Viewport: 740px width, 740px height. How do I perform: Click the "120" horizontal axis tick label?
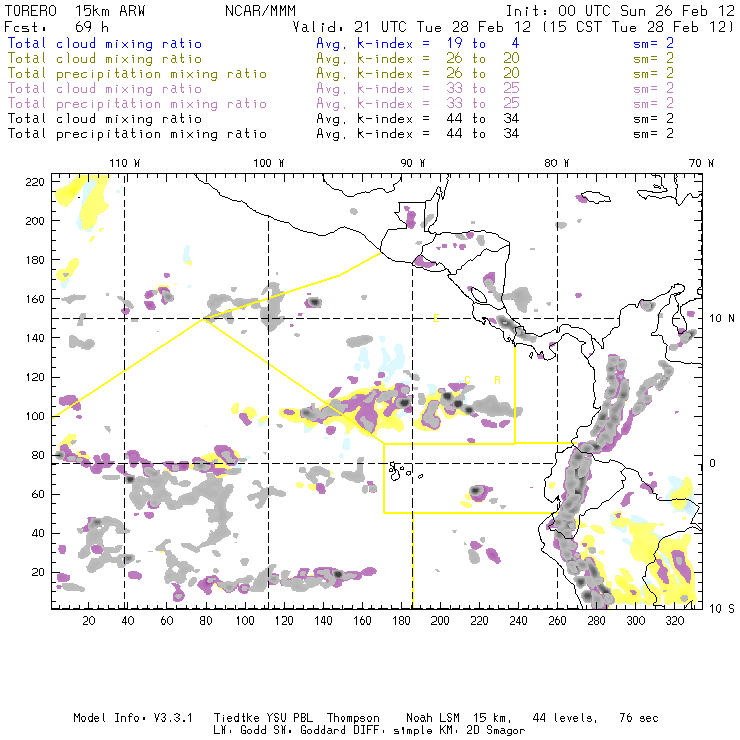pos(284,621)
